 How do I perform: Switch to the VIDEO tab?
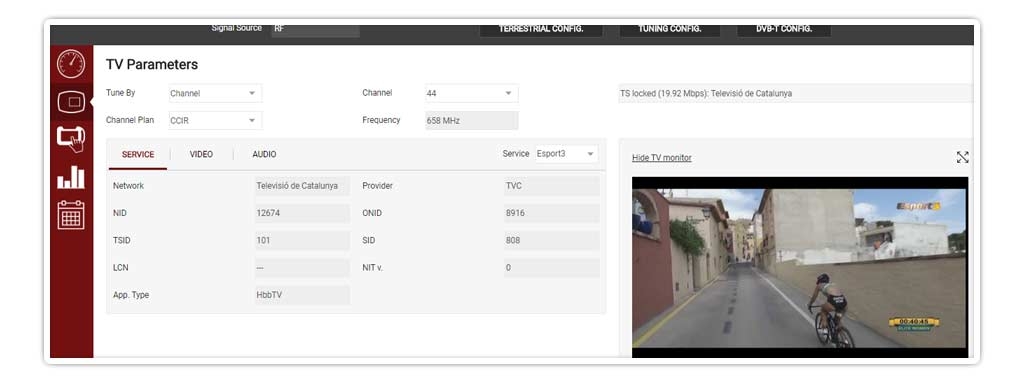201,155
